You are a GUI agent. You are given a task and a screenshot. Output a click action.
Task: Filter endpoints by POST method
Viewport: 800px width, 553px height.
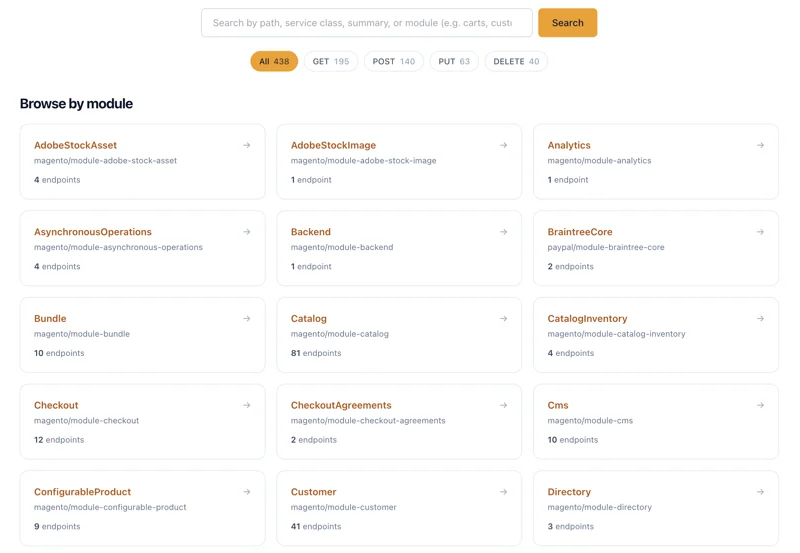[x=393, y=61]
